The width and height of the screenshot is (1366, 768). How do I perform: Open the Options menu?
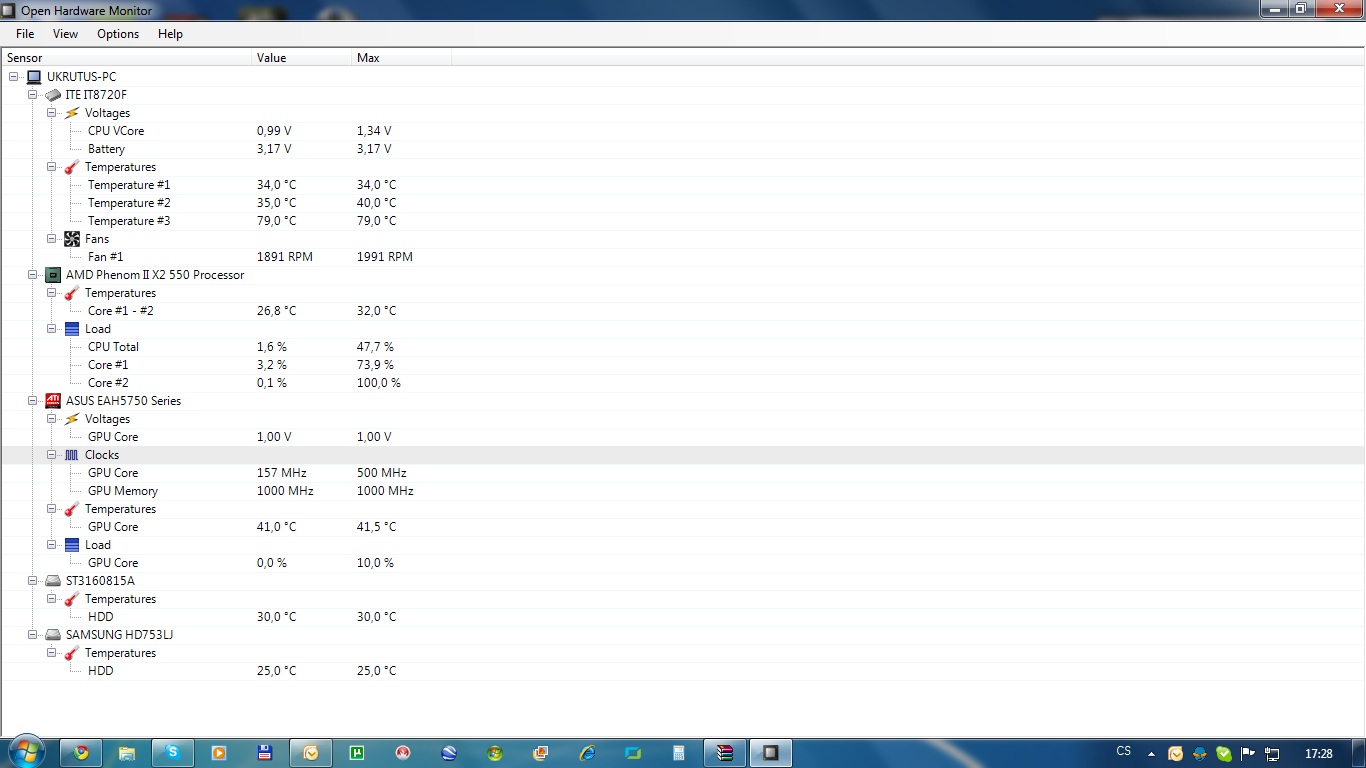pos(118,34)
